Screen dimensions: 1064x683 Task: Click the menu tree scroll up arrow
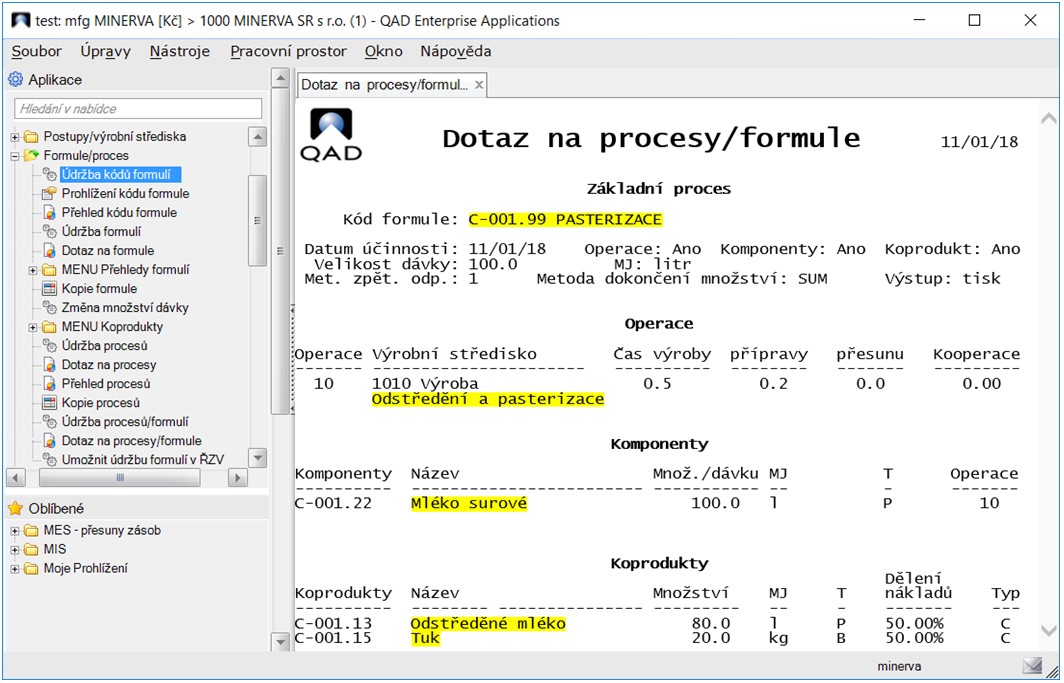click(258, 137)
